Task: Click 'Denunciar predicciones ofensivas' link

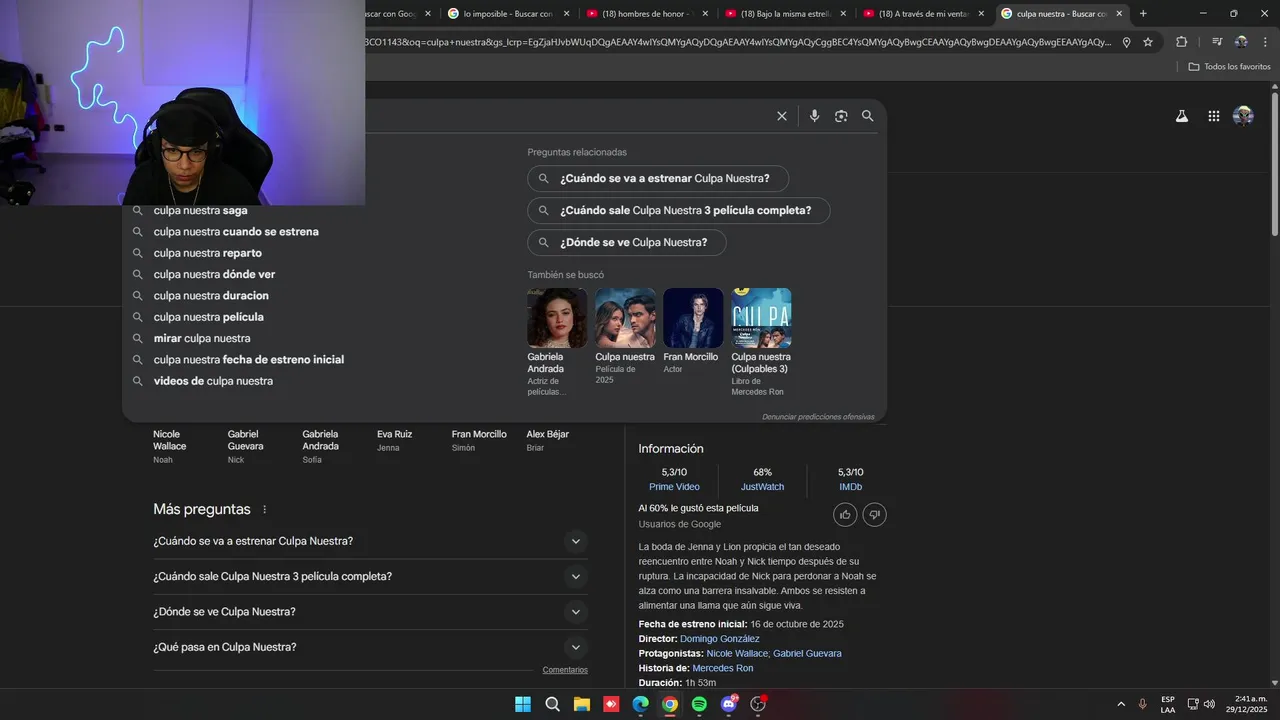Action: coord(818,417)
